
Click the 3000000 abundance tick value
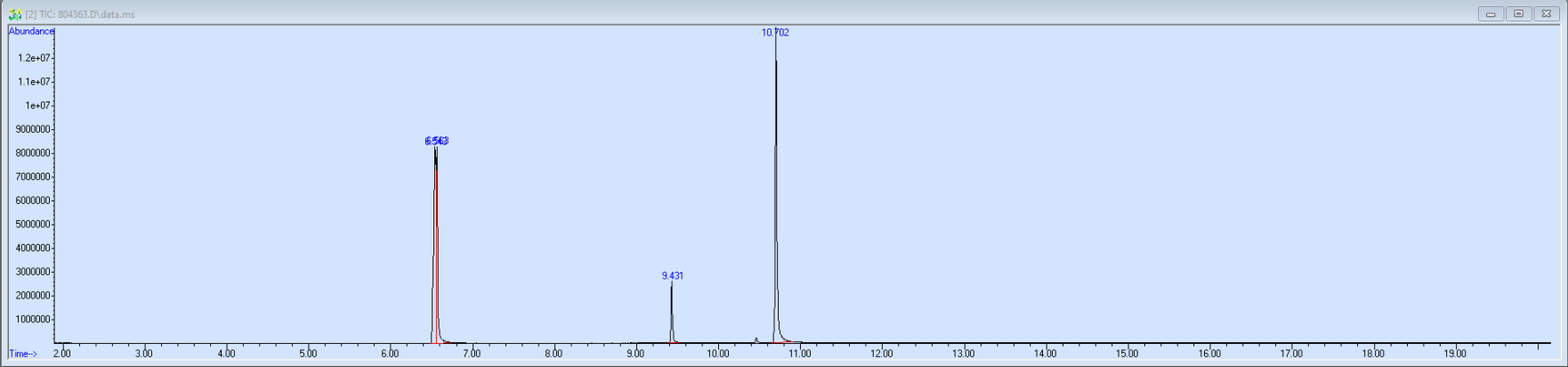[x=33, y=272]
